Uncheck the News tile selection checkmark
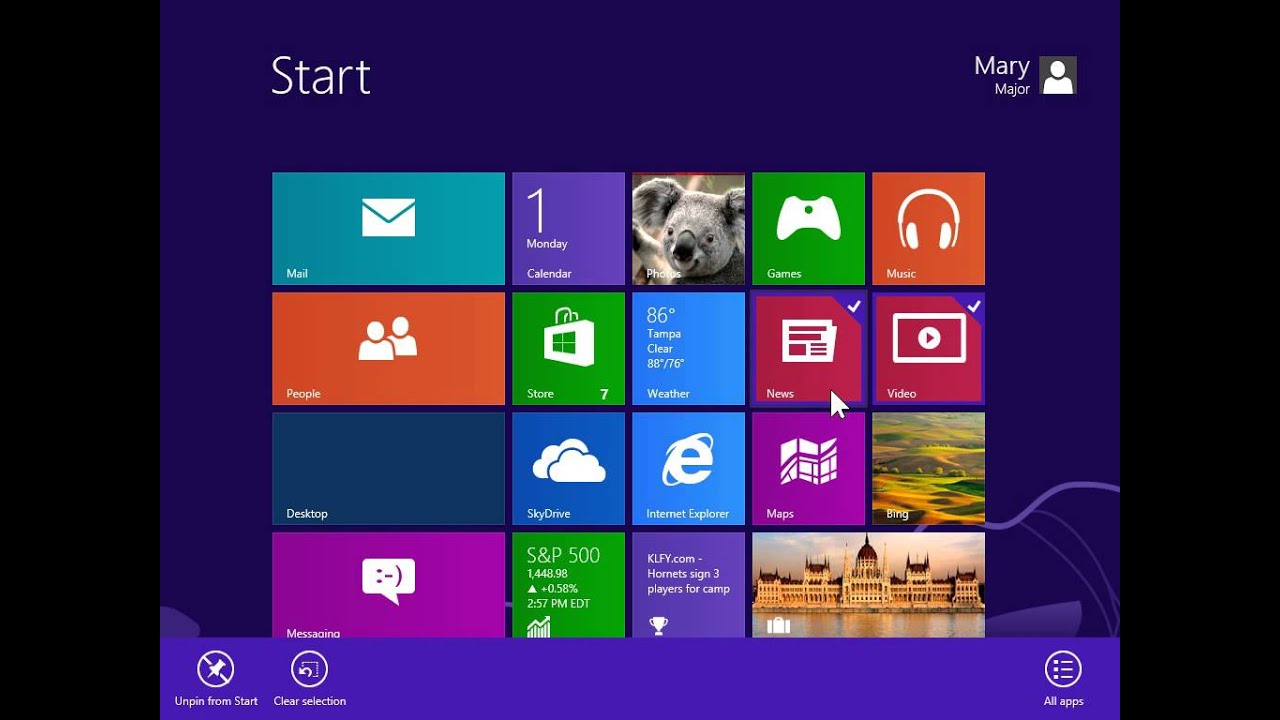Image resolution: width=1280 pixels, height=720 pixels. (853, 307)
